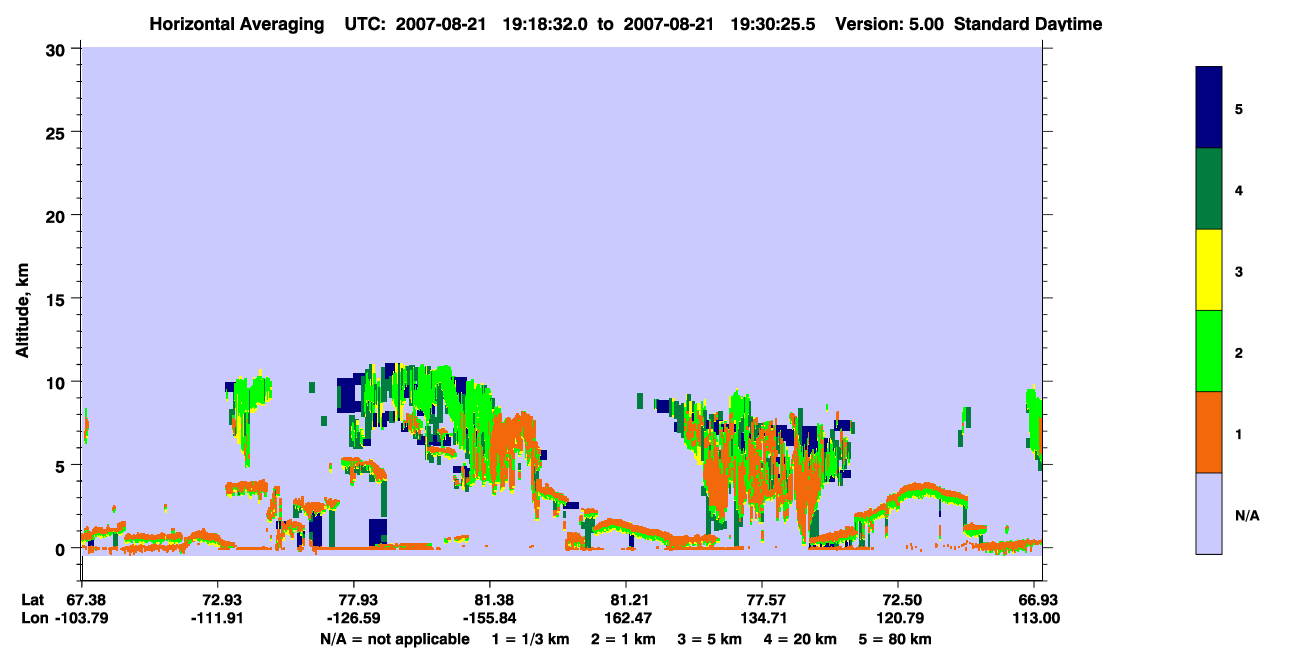
Task: Click the lavender N/A colorbar segment
Action: 1209,513
